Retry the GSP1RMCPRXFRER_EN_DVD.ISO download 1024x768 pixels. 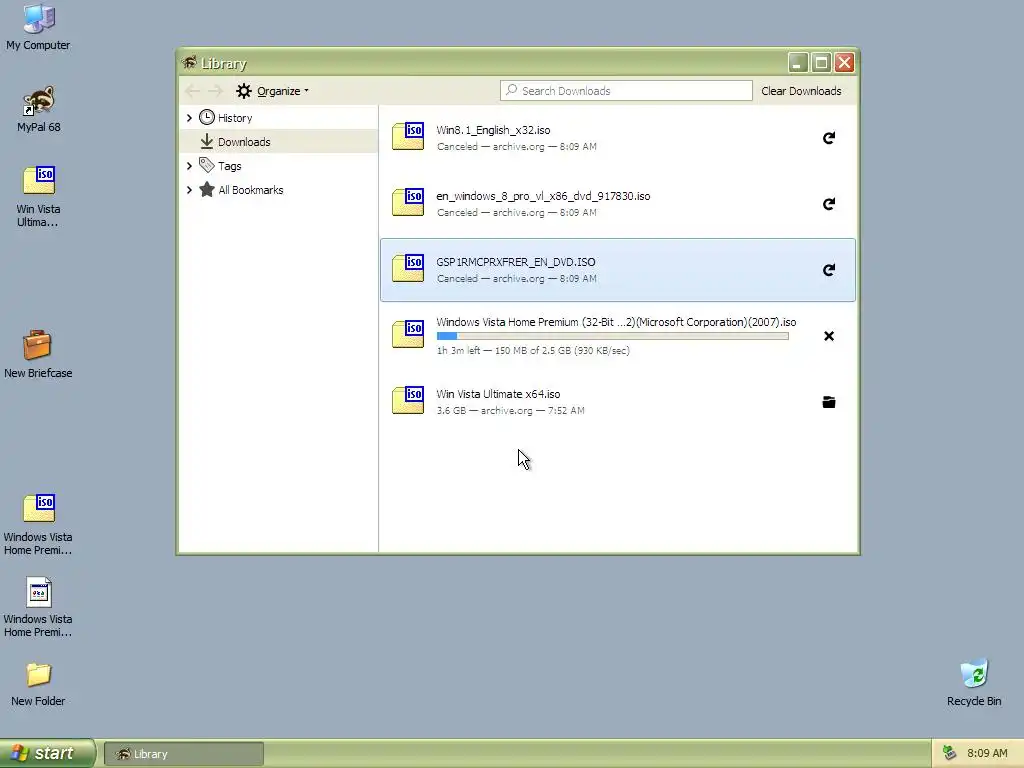click(829, 270)
